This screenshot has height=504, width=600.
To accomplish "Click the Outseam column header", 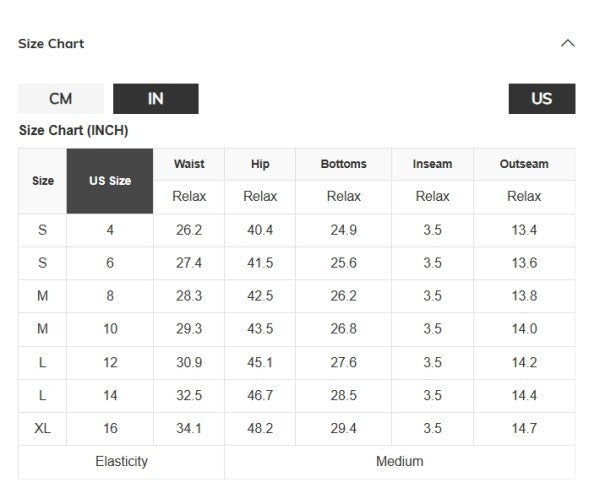I will pyautogui.click(x=524, y=164).
